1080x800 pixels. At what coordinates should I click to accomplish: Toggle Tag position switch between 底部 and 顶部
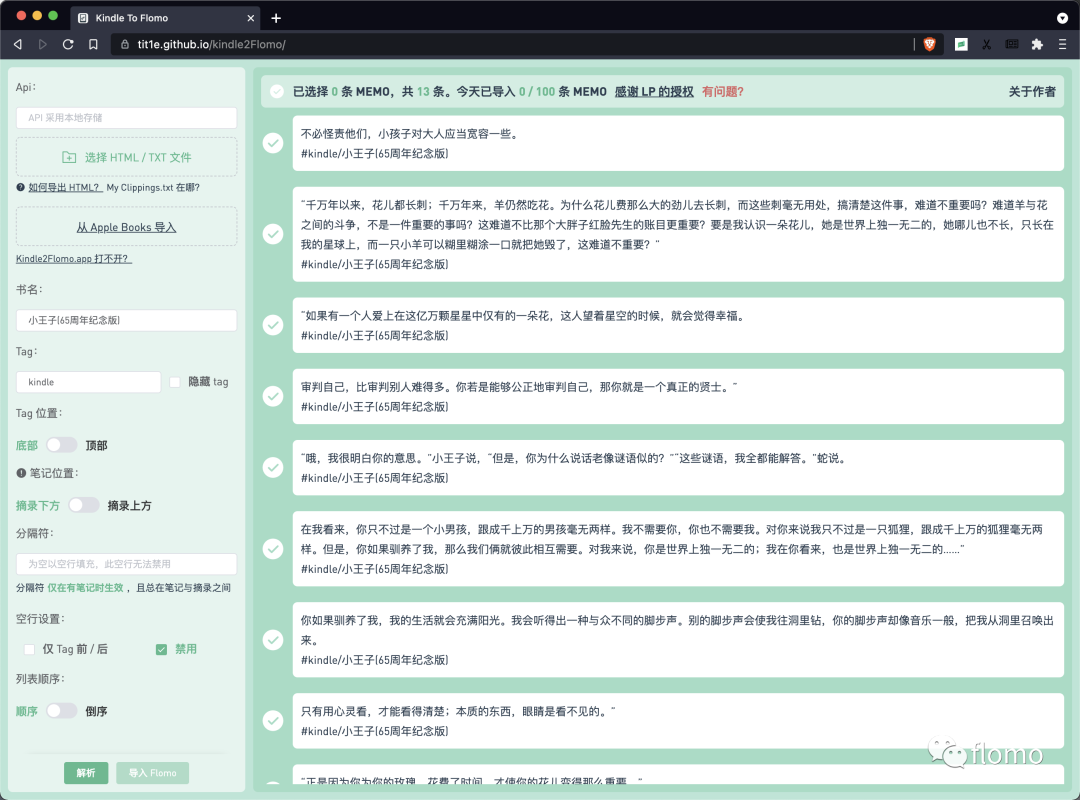61,445
